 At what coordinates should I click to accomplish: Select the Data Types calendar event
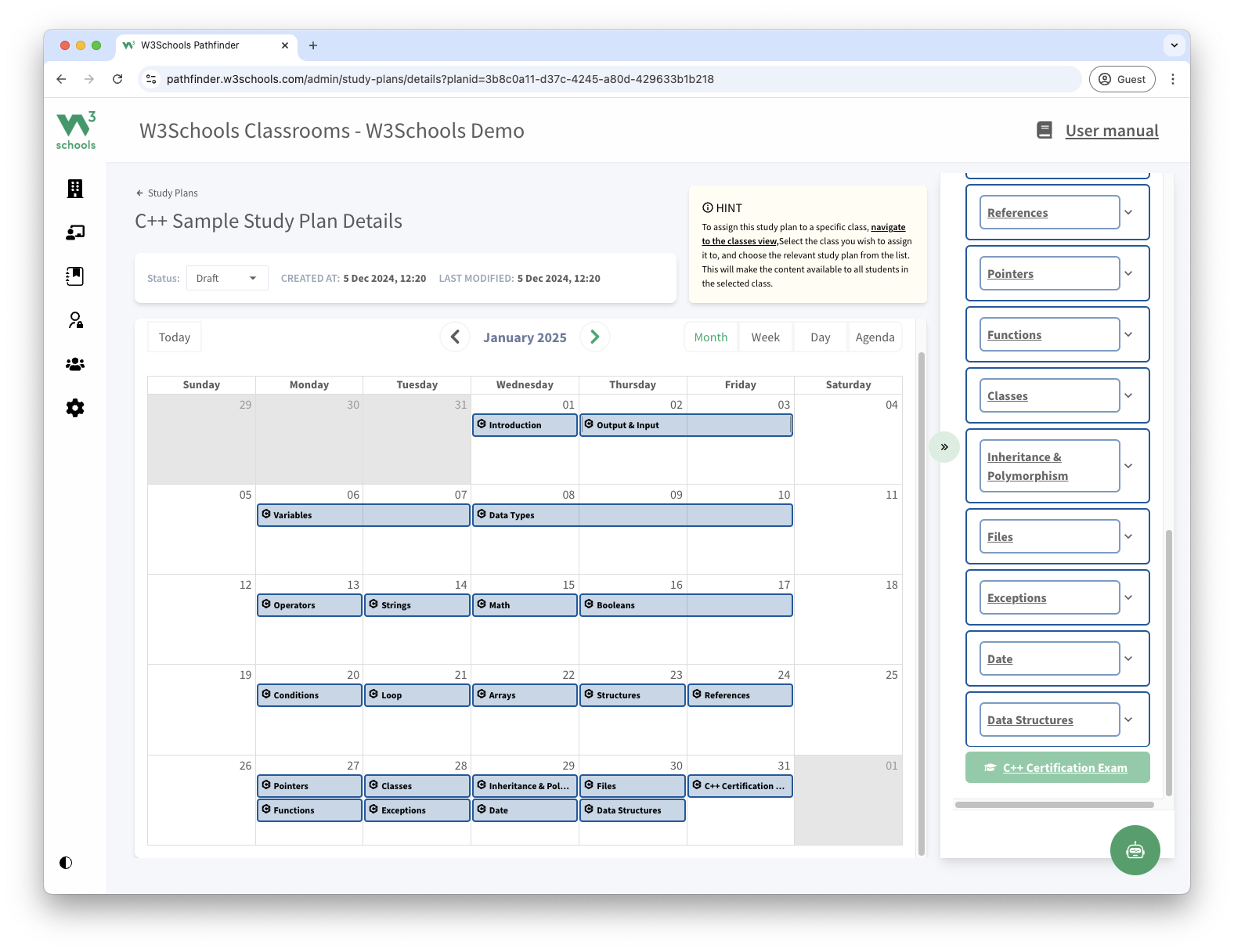[x=632, y=515]
